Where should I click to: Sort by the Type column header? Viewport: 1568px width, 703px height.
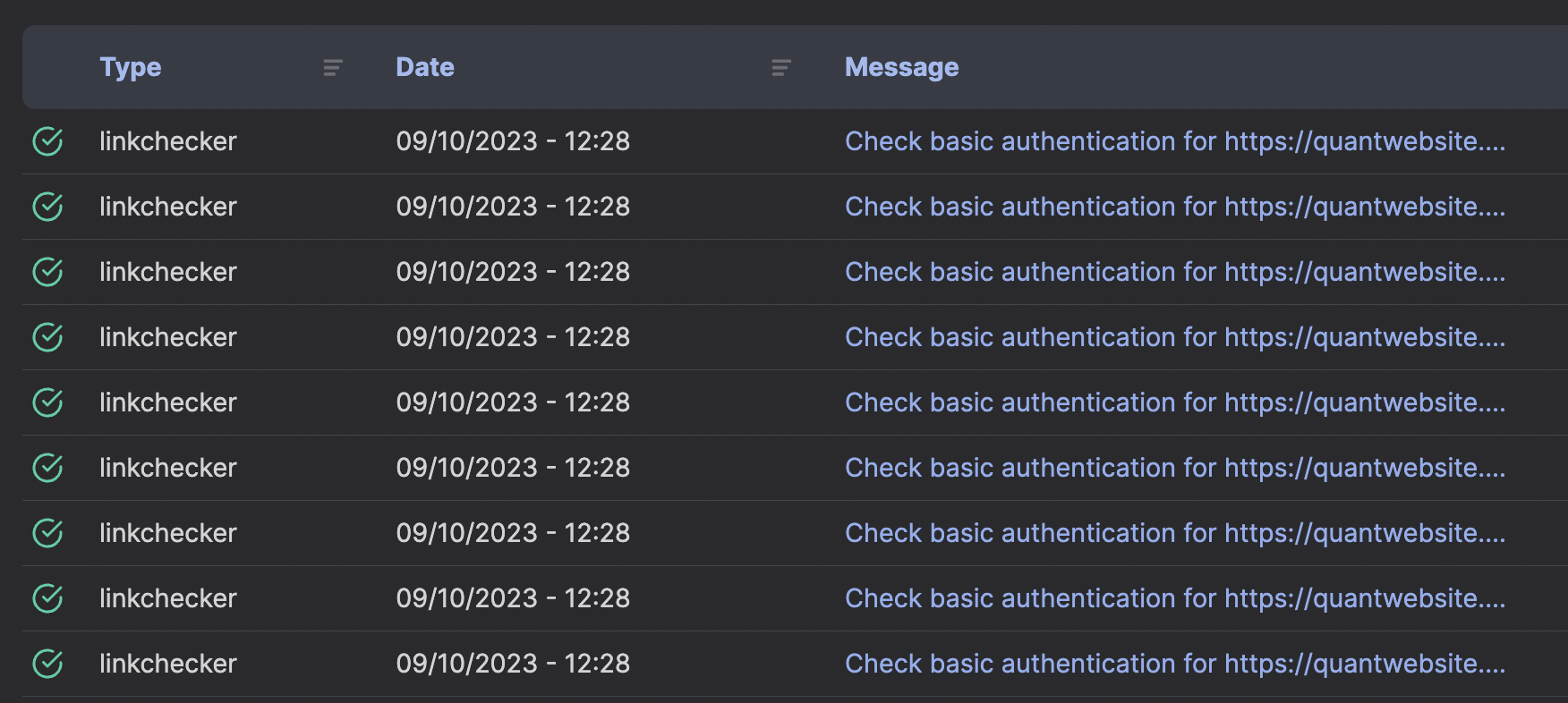coord(131,67)
